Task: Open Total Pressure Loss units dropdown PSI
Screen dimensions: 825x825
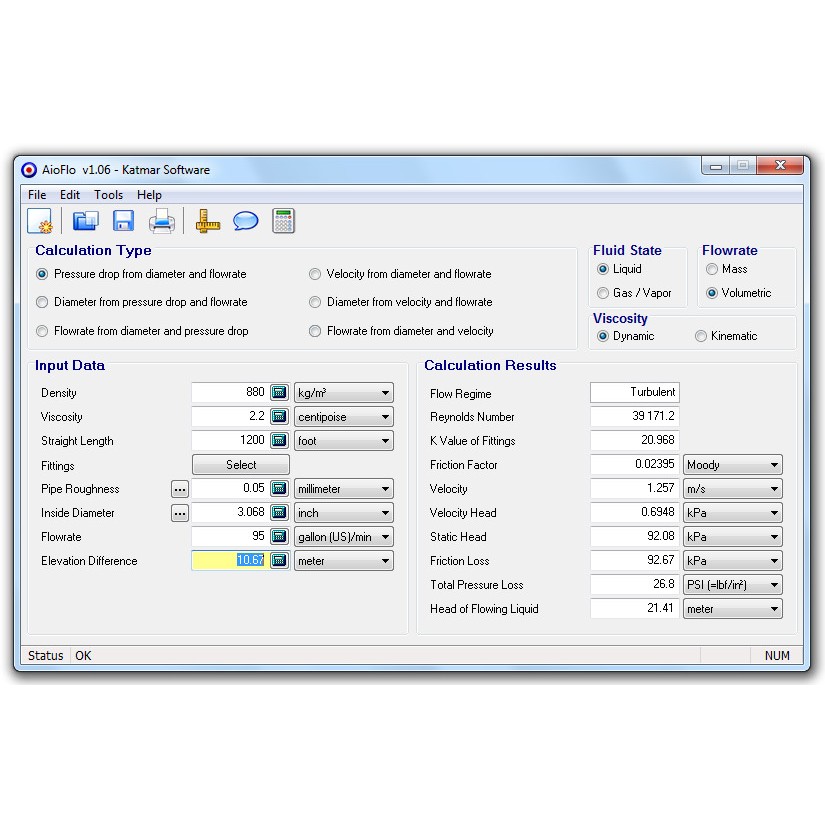Action: [x=732, y=585]
